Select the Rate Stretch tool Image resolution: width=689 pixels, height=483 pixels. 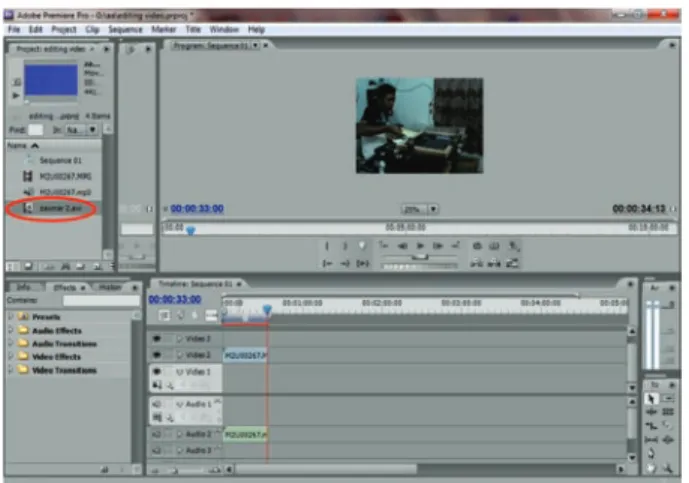point(651,425)
